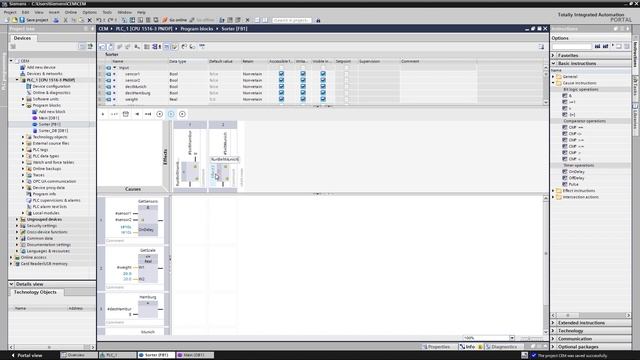Toggle Accessible checkbox for sensor2 row
Viewport: 640px width, 360px height.
click(281, 80)
